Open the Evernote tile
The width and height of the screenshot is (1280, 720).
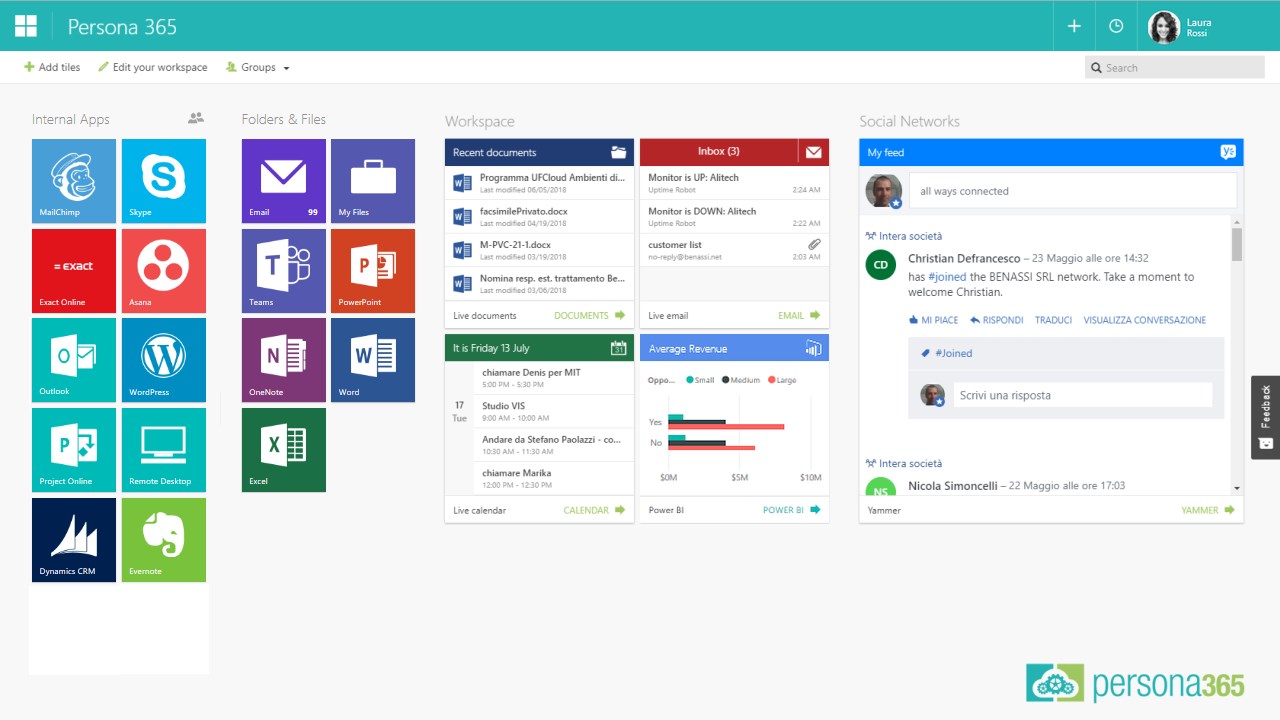[x=164, y=540]
